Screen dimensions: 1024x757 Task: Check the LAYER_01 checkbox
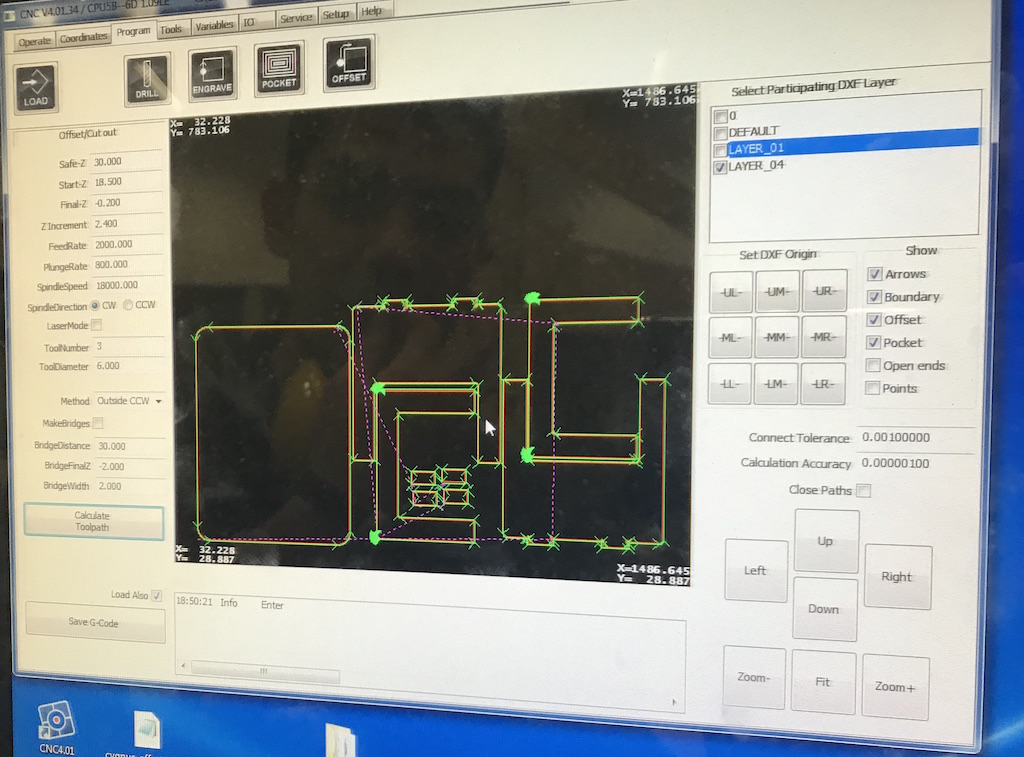[x=721, y=151]
